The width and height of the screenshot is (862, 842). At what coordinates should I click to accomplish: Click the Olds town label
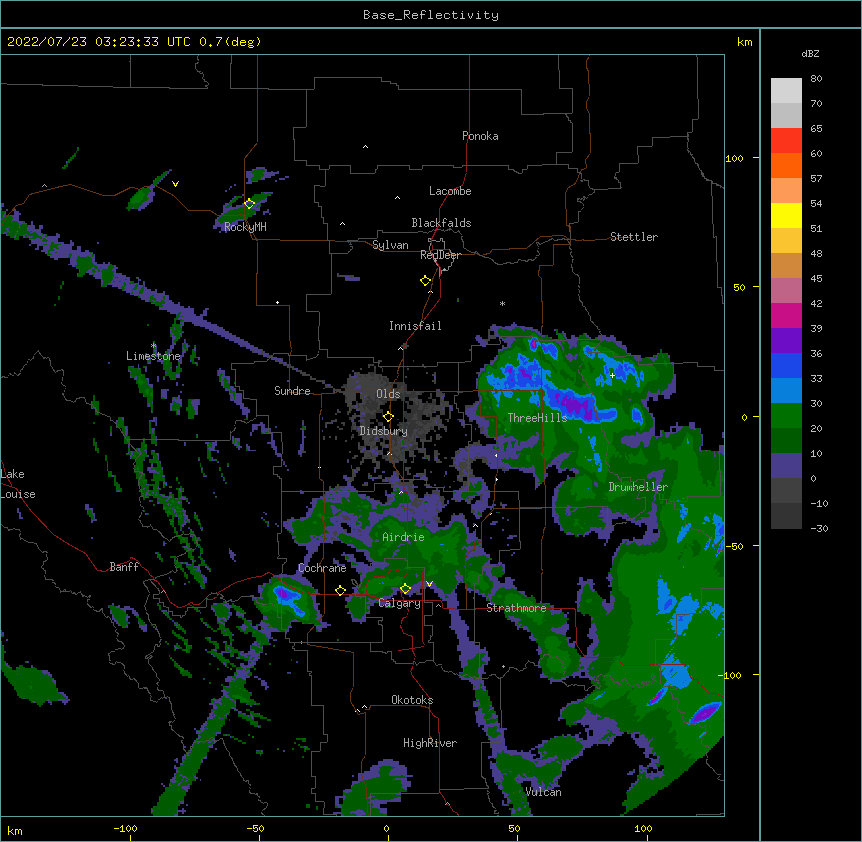point(388,394)
